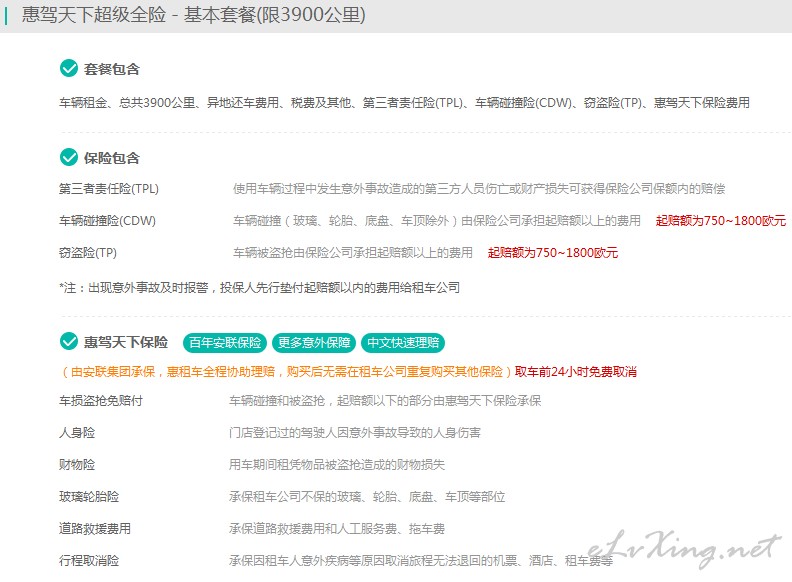Viewport: 792px width, 582px height.
Task: Click the 第三者责任险(TPL) row label
Action: tap(109, 188)
